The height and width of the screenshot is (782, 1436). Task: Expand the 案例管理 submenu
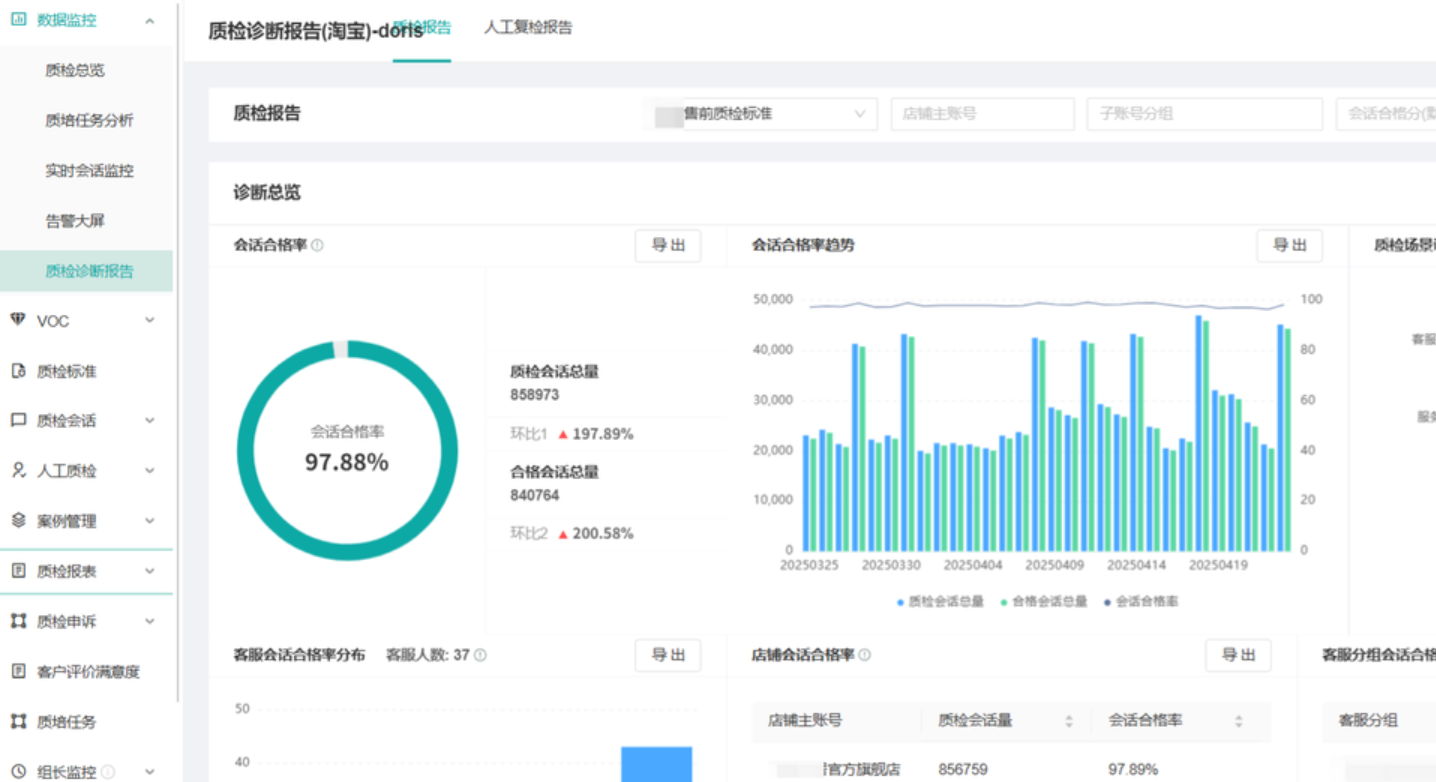click(150, 521)
